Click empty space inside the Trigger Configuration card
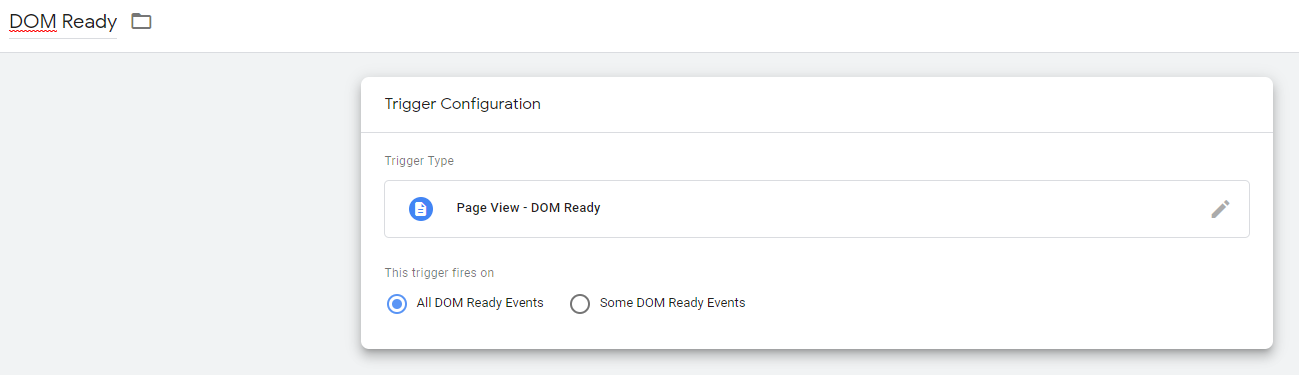This screenshot has width=1299, height=375. pos(1000,300)
